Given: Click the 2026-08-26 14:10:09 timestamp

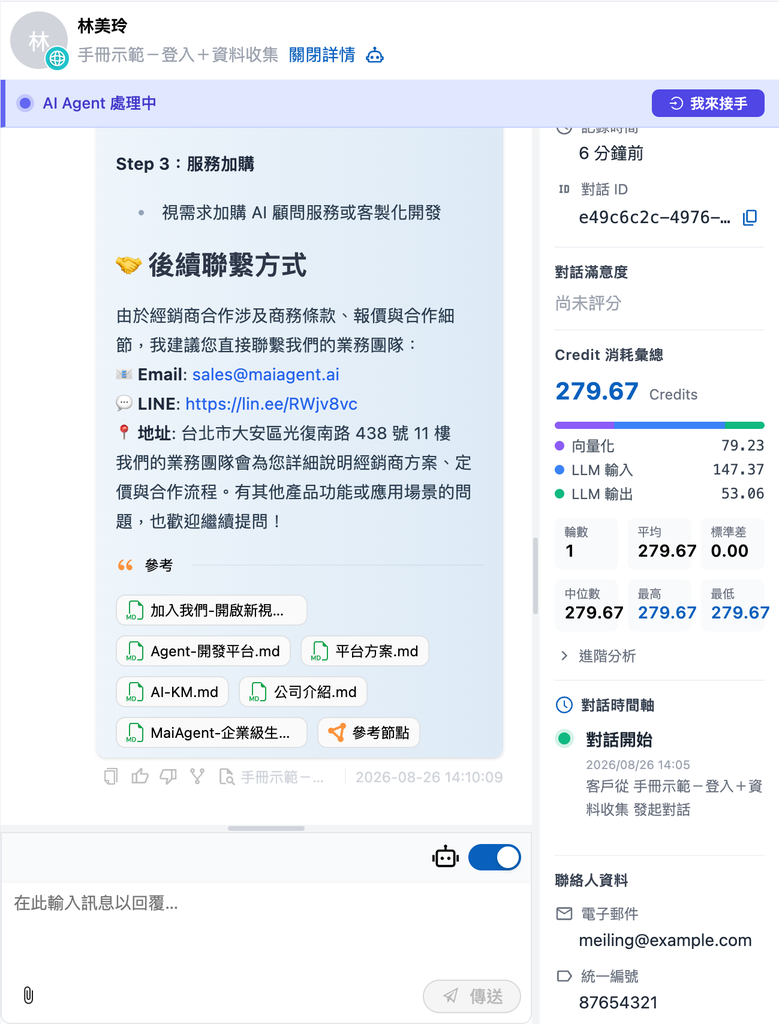Looking at the screenshot, I should tap(429, 777).
